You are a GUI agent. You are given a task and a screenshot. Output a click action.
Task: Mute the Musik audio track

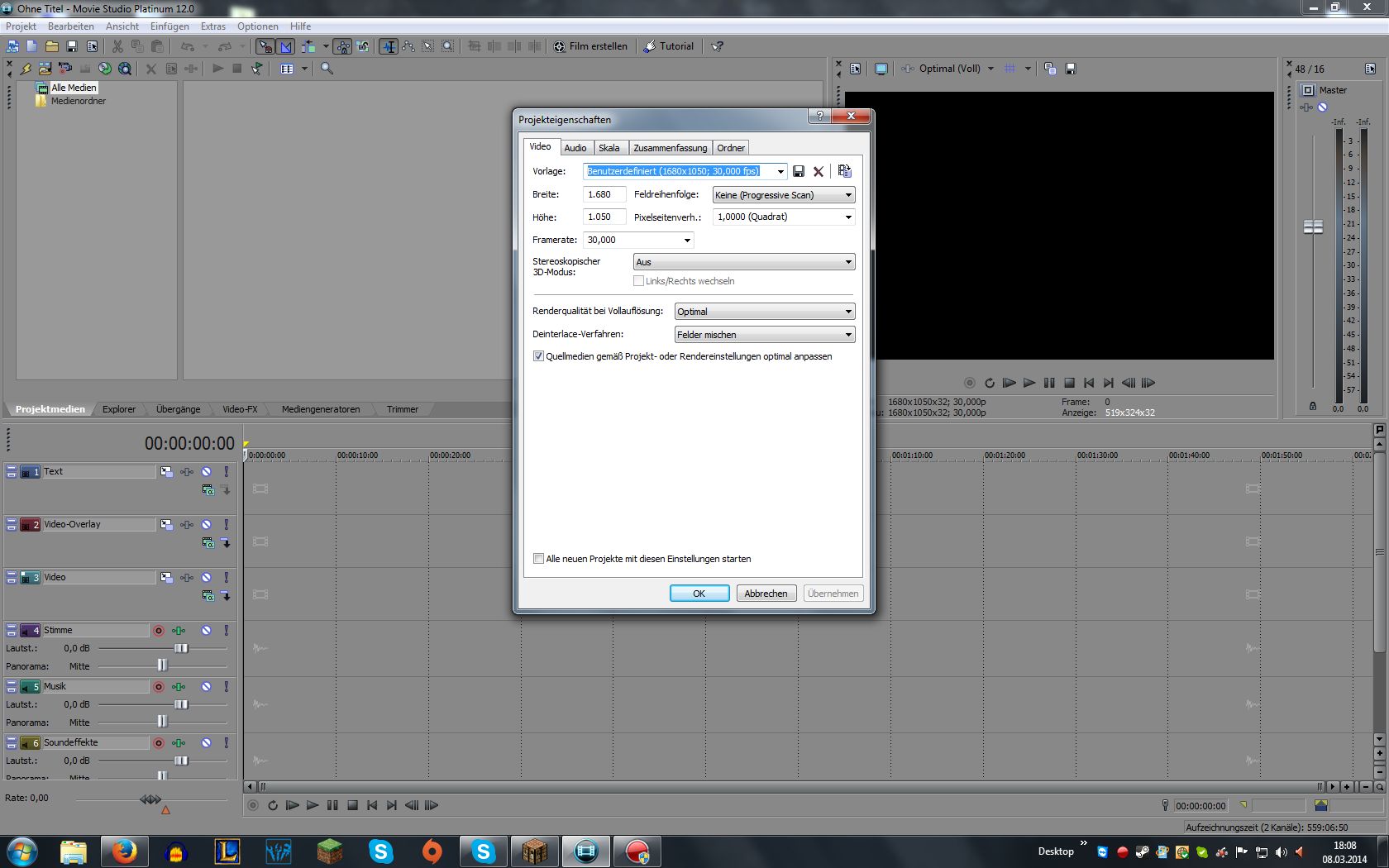coord(207,687)
